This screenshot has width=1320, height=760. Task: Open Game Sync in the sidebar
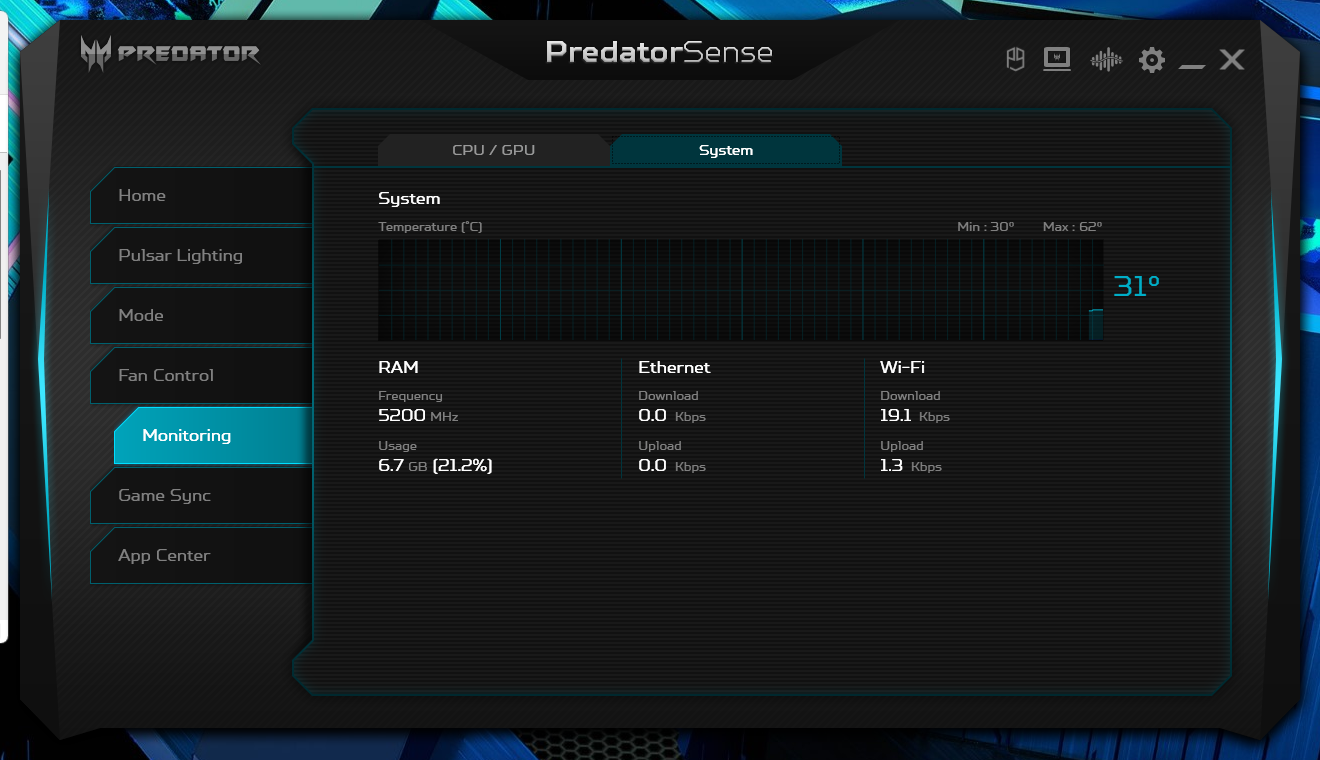(x=201, y=496)
